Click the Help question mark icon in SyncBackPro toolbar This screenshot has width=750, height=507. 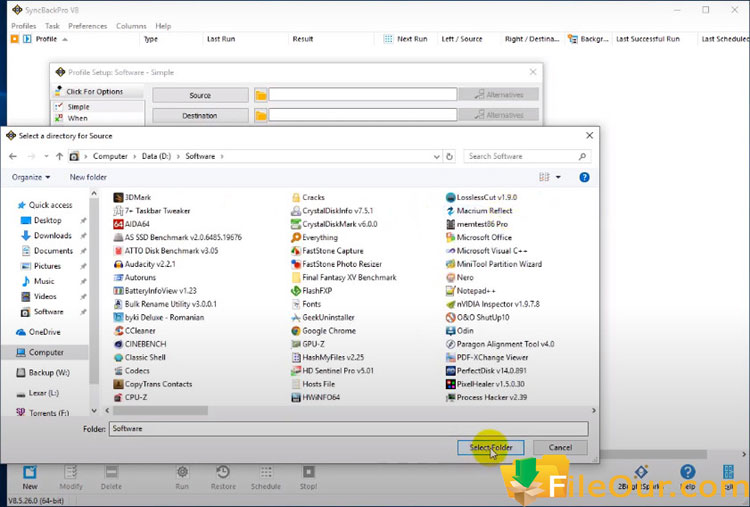687,473
